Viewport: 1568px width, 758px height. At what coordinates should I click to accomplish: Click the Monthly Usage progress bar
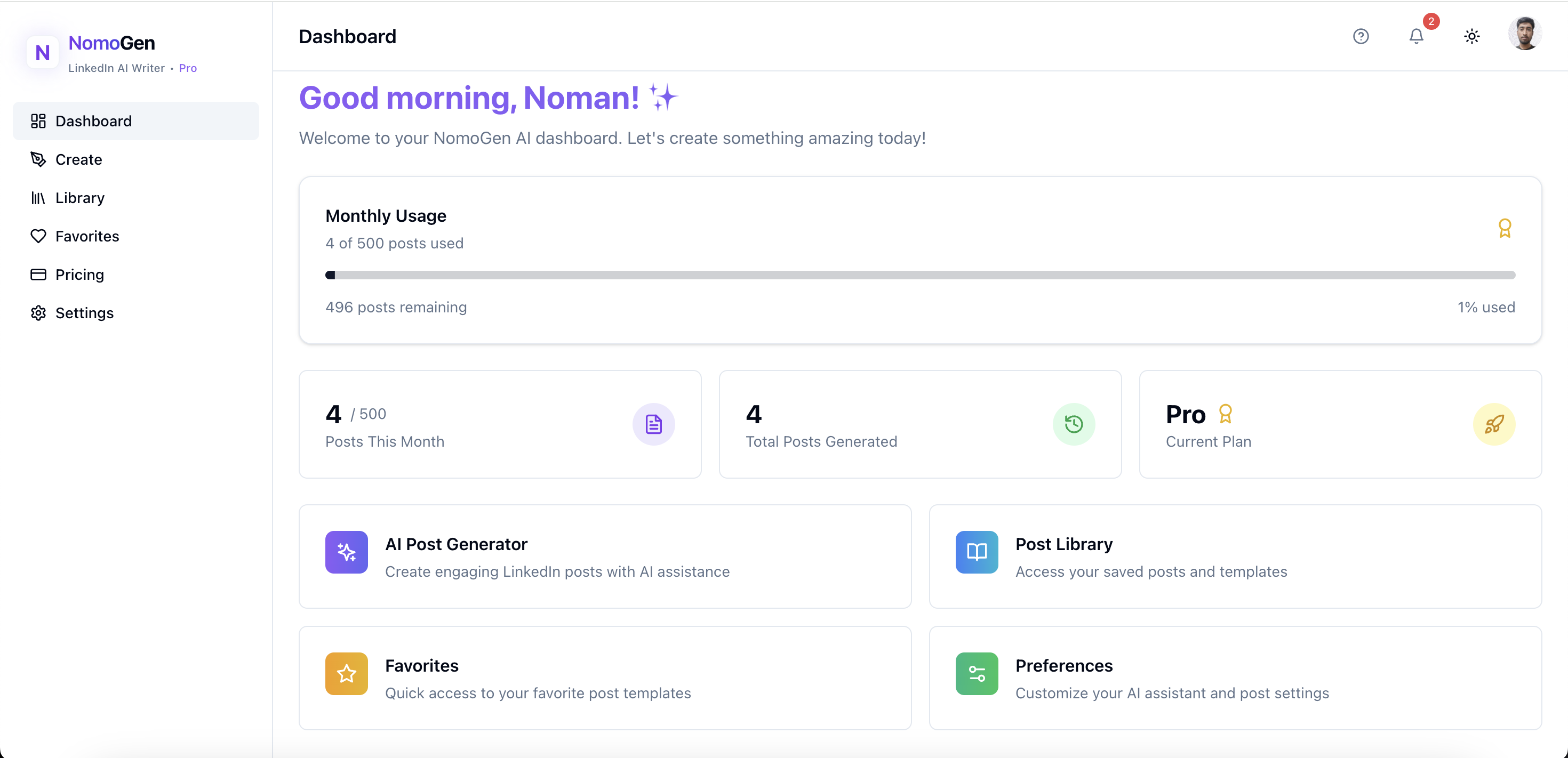pyautogui.click(x=920, y=275)
